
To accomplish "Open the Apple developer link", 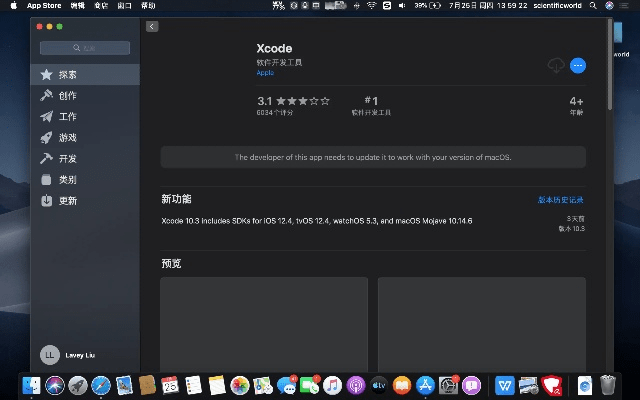I will tap(265, 73).
